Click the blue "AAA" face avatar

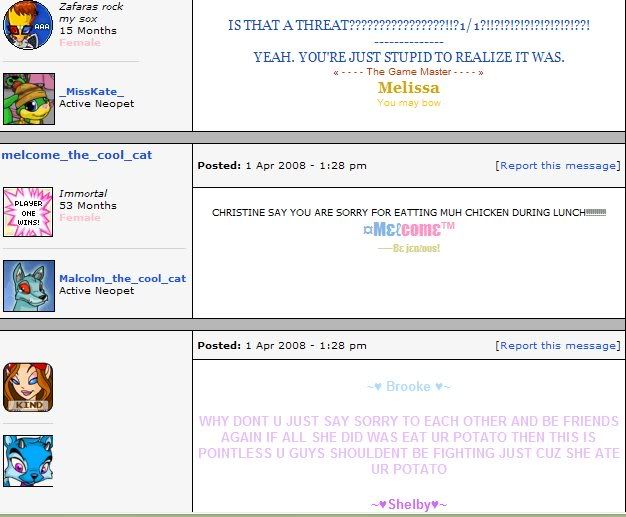pos(28,24)
